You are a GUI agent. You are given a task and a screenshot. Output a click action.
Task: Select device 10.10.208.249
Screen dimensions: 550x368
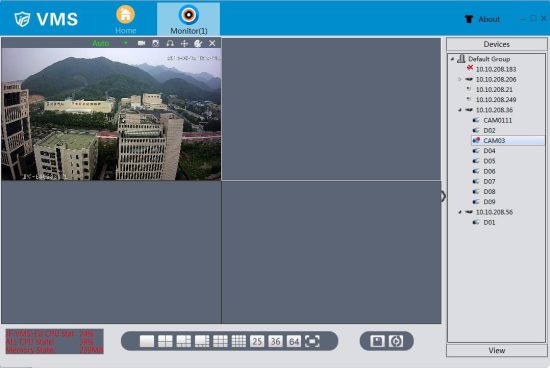[496, 100]
